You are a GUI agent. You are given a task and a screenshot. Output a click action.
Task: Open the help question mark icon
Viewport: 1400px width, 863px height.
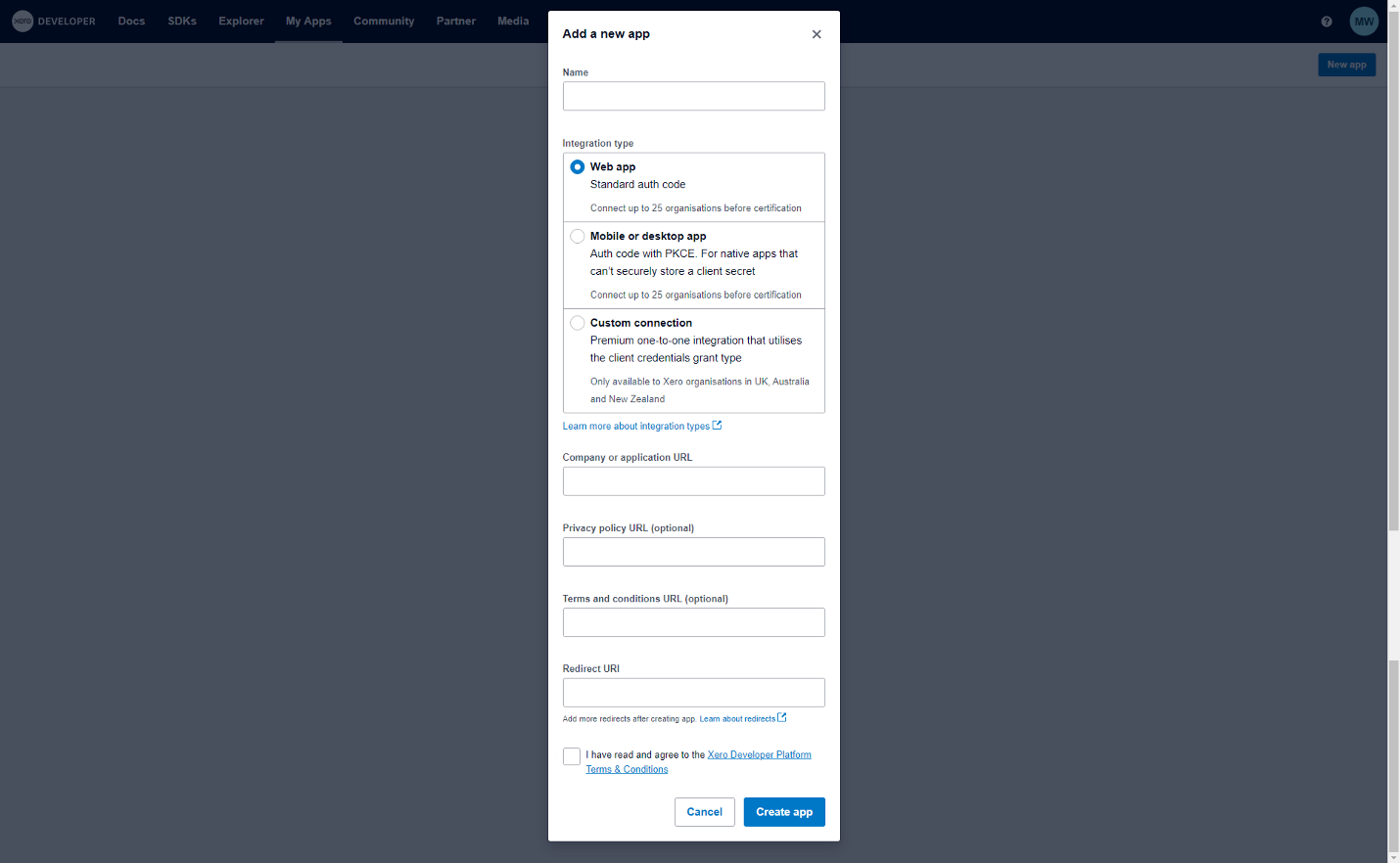click(1326, 21)
